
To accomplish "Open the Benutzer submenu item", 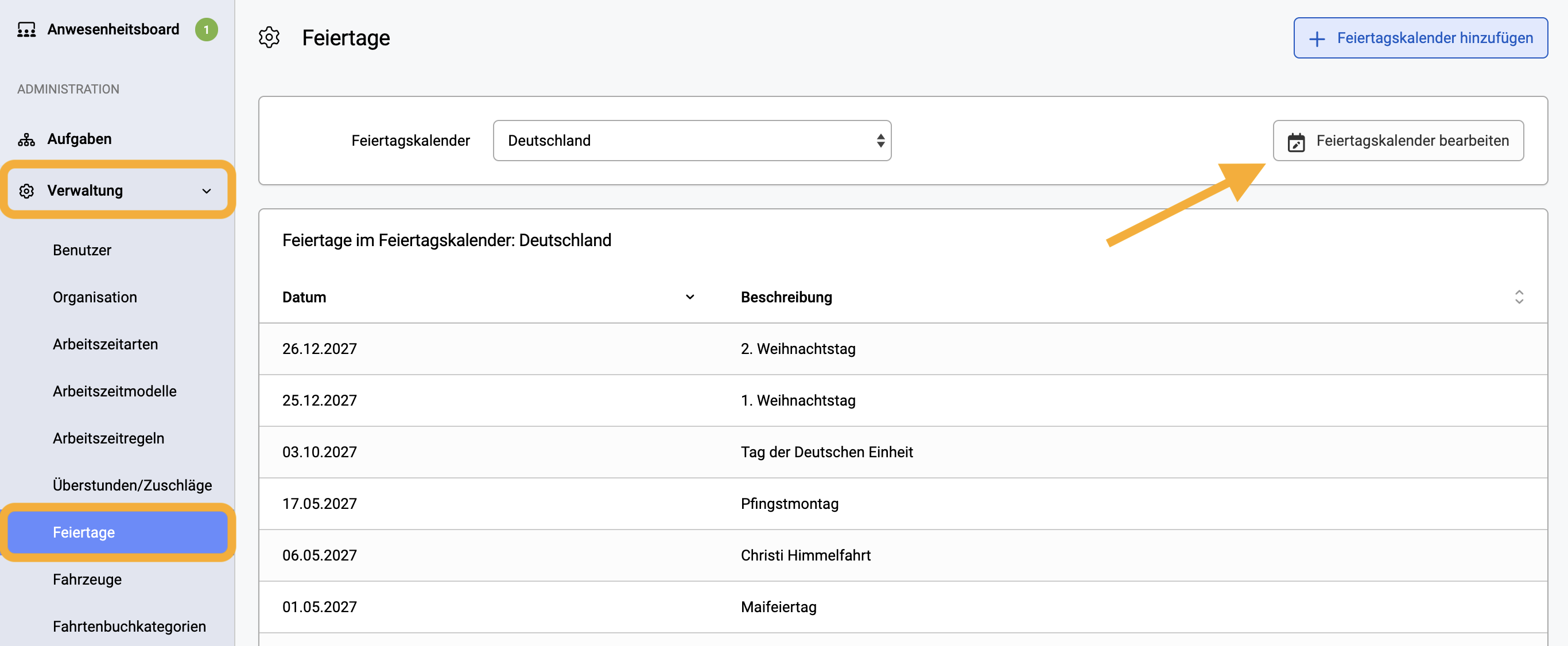I will pyautogui.click(x=82, y=250).
